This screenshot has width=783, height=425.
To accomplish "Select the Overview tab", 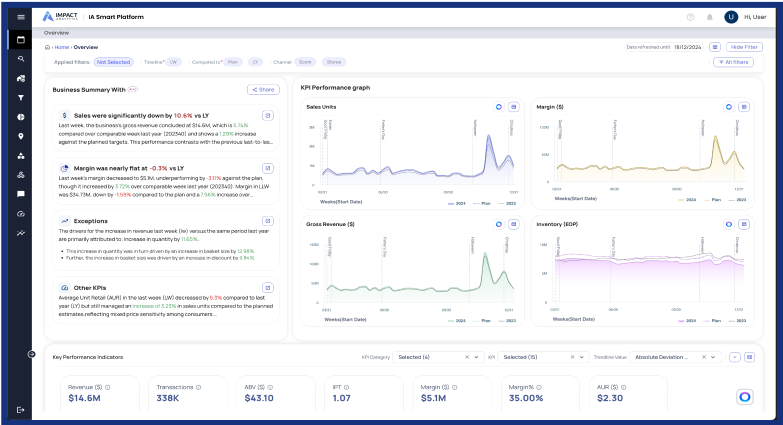I will coord(56,33).
